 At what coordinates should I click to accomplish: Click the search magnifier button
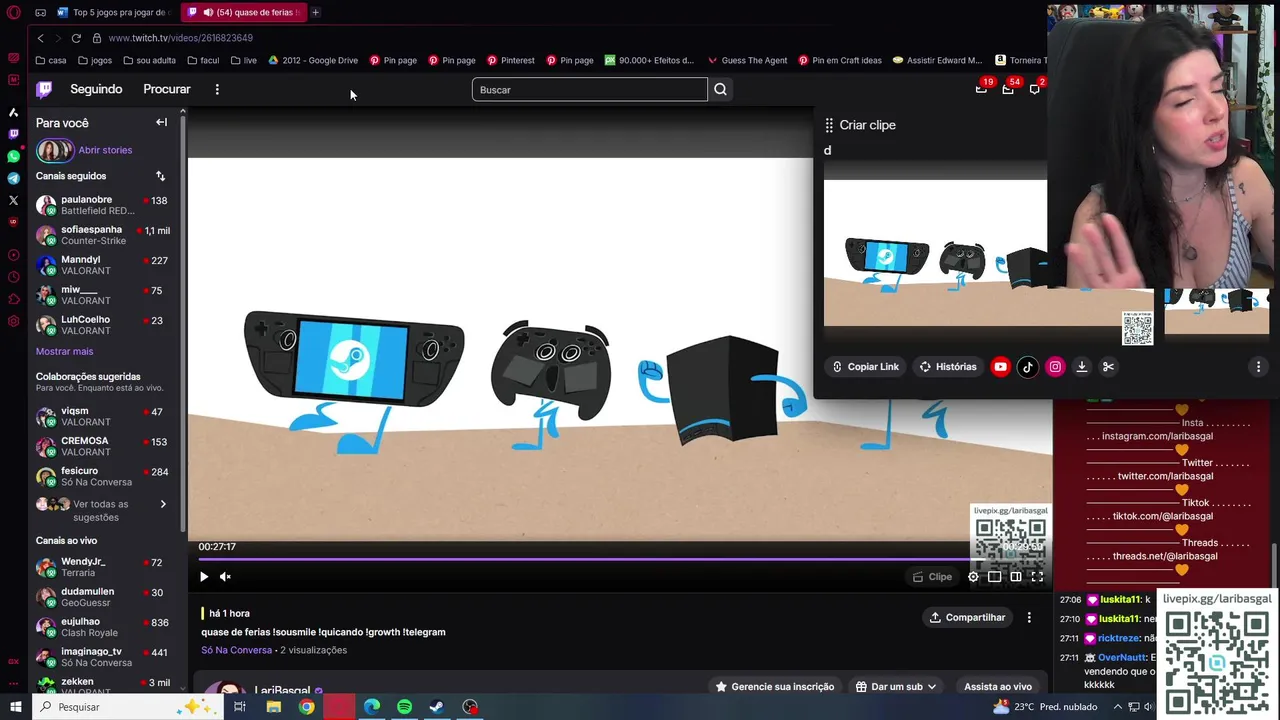point(720,90)
